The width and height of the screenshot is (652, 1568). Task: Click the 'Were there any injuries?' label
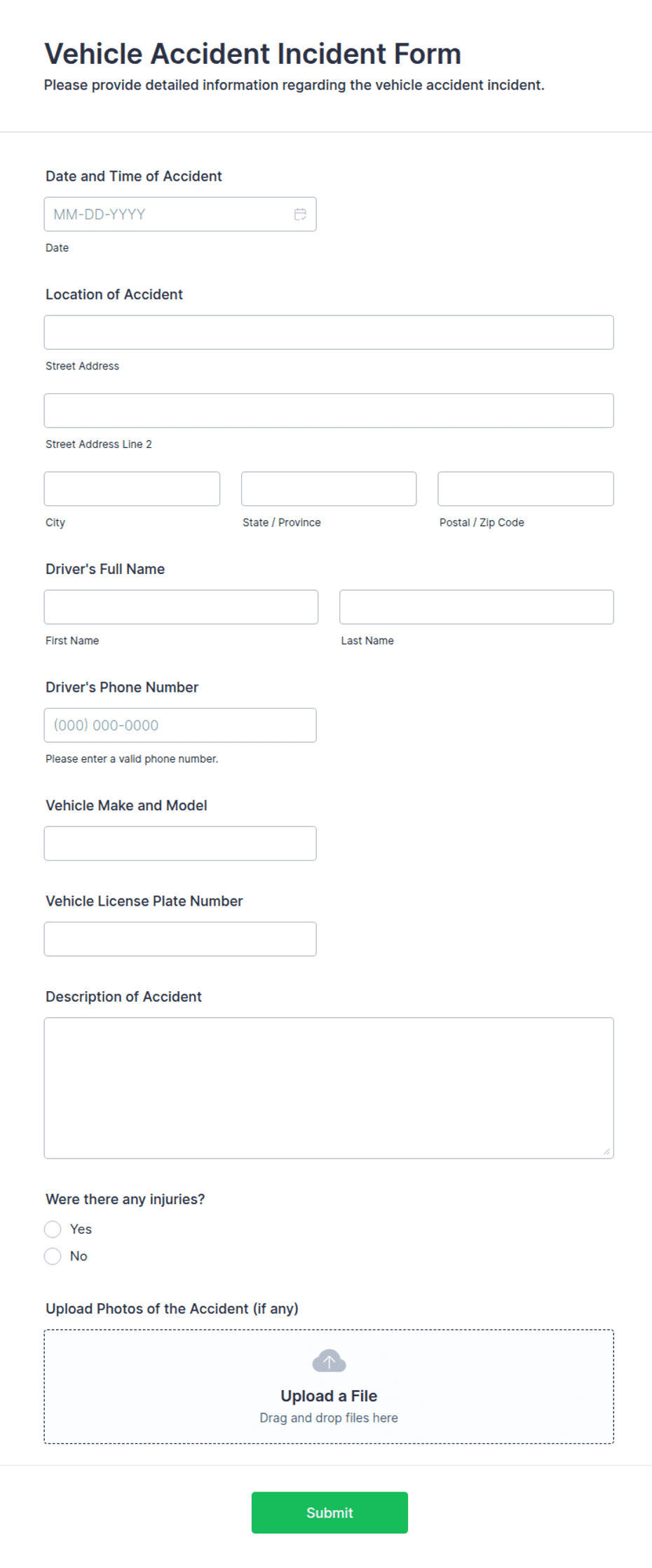pyautogui.click(x=125, y=1199)
